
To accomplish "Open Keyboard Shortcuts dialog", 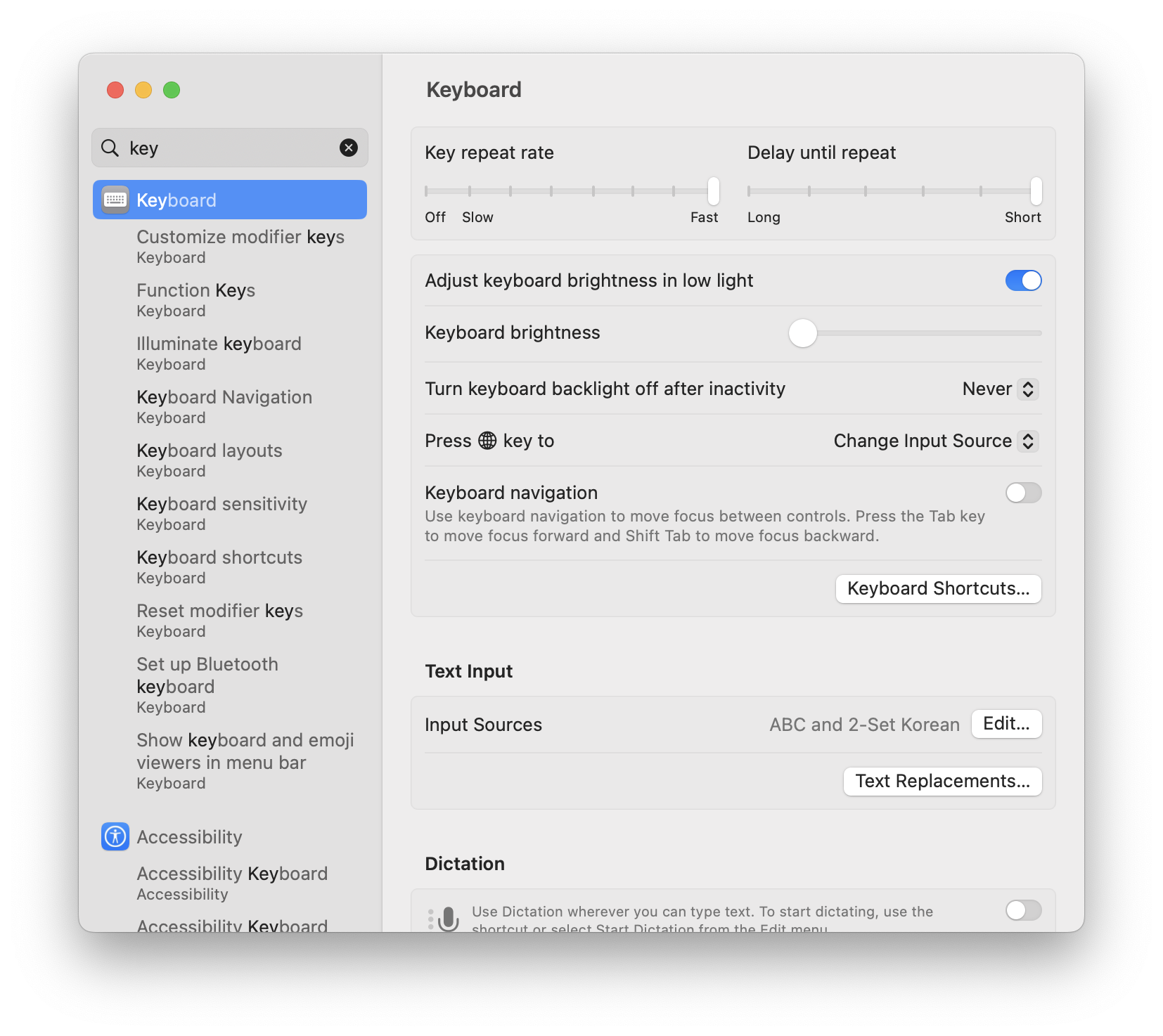I will pos(938,588).
